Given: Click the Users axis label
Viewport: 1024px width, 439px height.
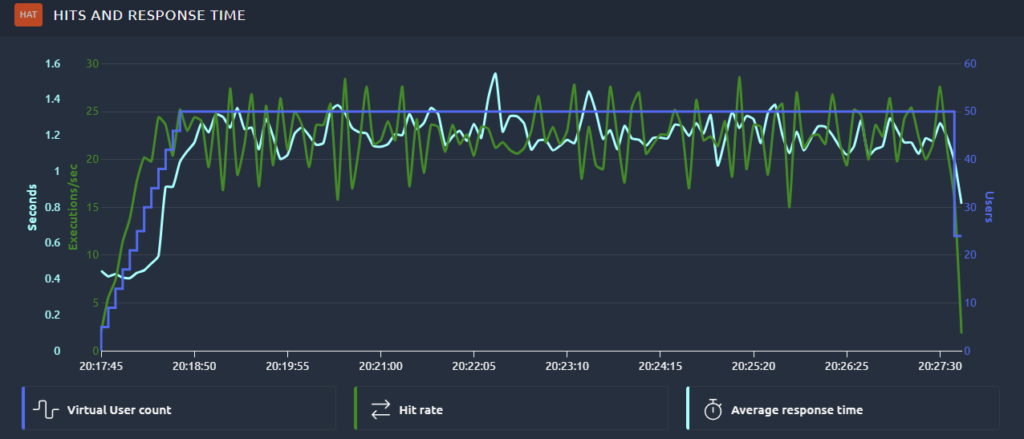Looking at the screenshot, I should click(x=989, y=206).
